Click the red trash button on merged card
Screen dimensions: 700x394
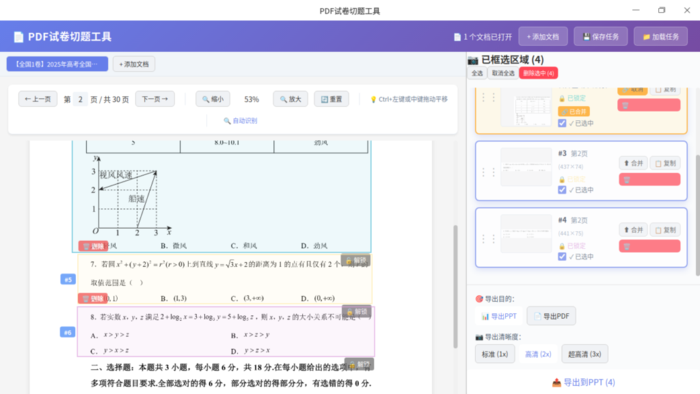(649, 105)
